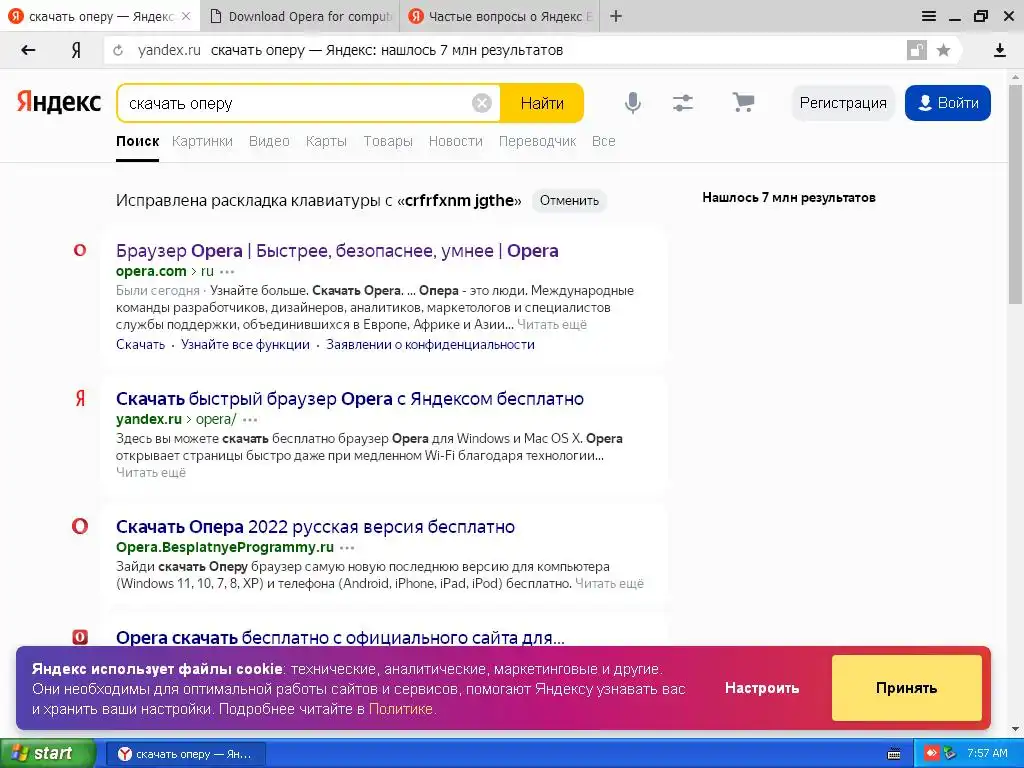Expand the Все categories menu
The height and width of the screenshot is (768, 1024).
603,141
